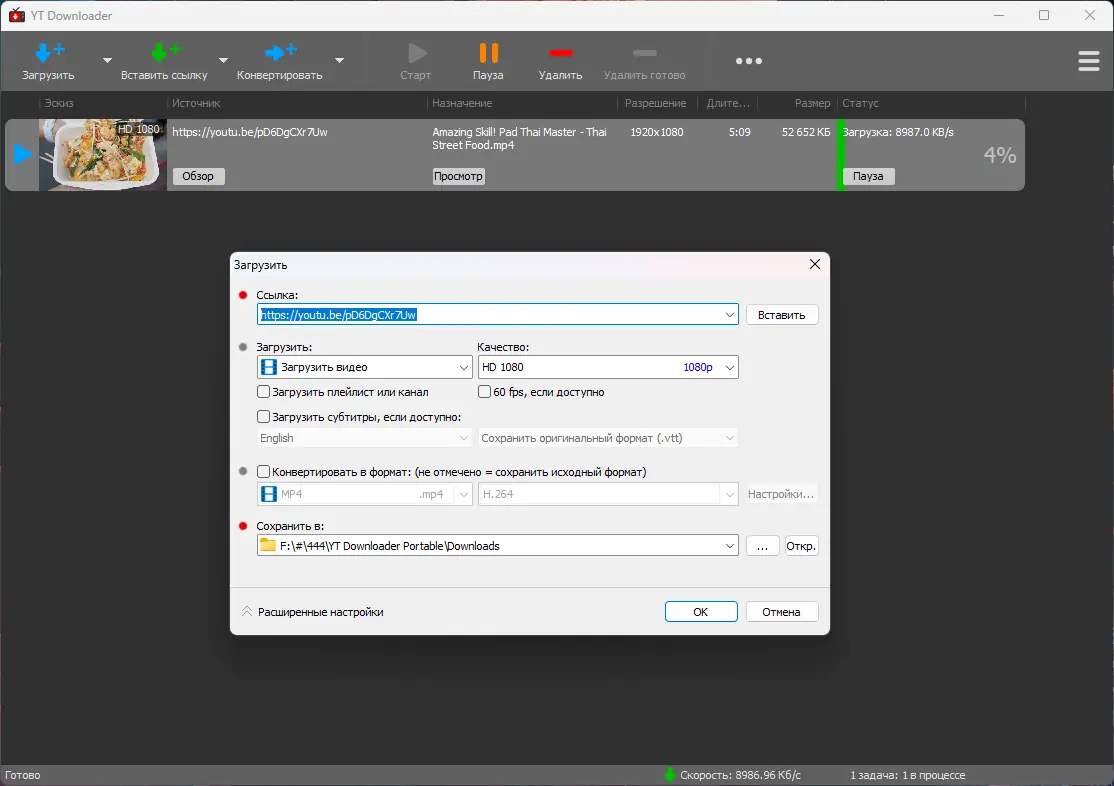Open the Качество HD 1080 dropdown
This screenshot has width=1114, height=786.
point(608,367)
